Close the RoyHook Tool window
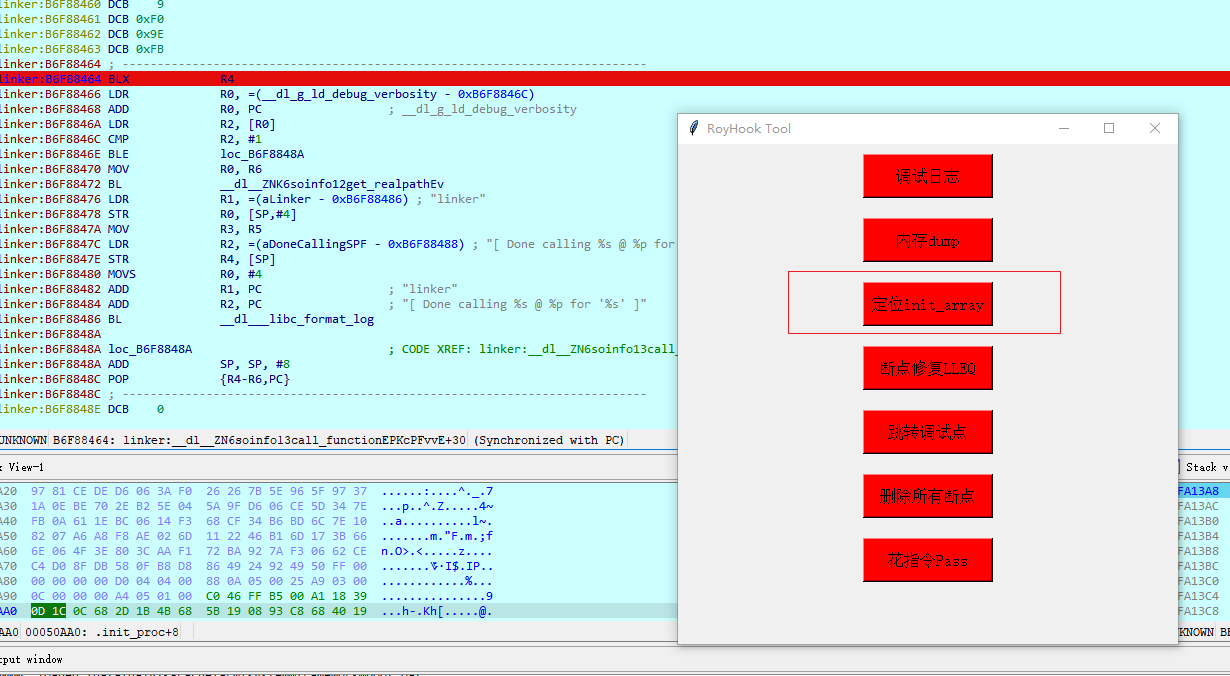 (x=1155, y=128)
